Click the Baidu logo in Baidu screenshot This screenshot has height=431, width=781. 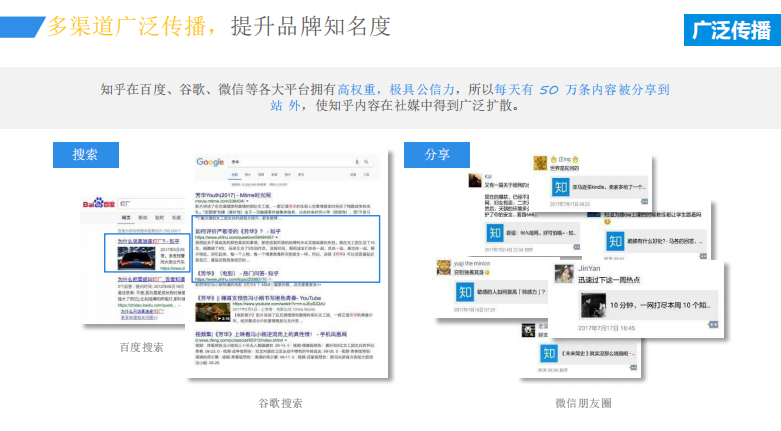(x=99, y=203)
